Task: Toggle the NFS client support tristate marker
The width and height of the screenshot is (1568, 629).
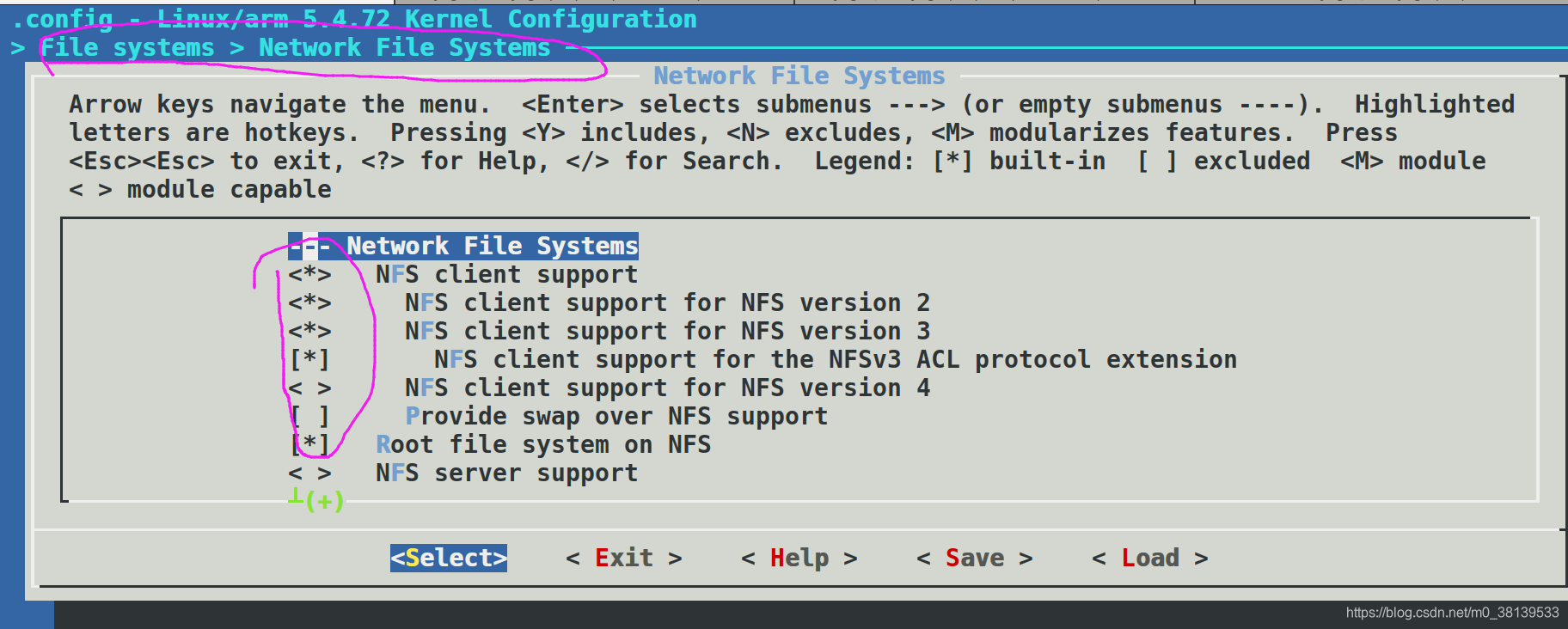Action: point(309,275)
